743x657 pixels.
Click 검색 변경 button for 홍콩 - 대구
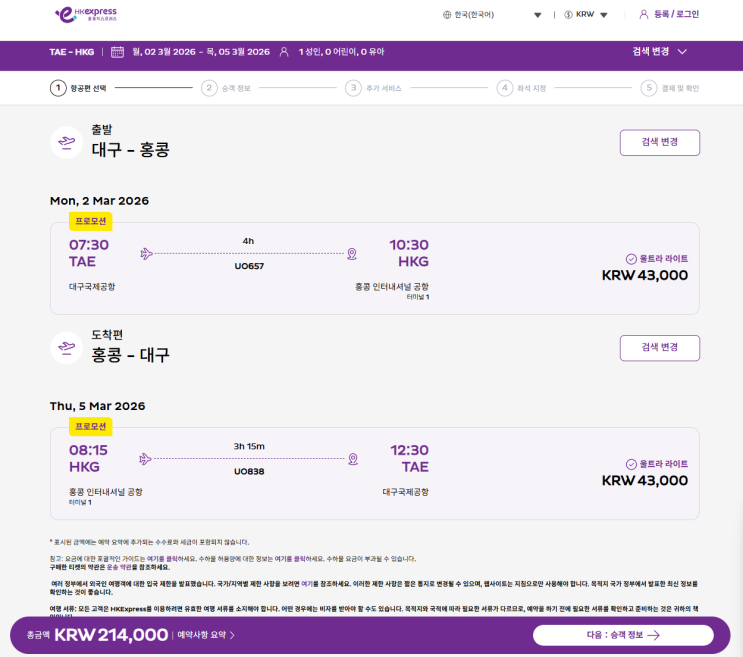coord(660,348)
